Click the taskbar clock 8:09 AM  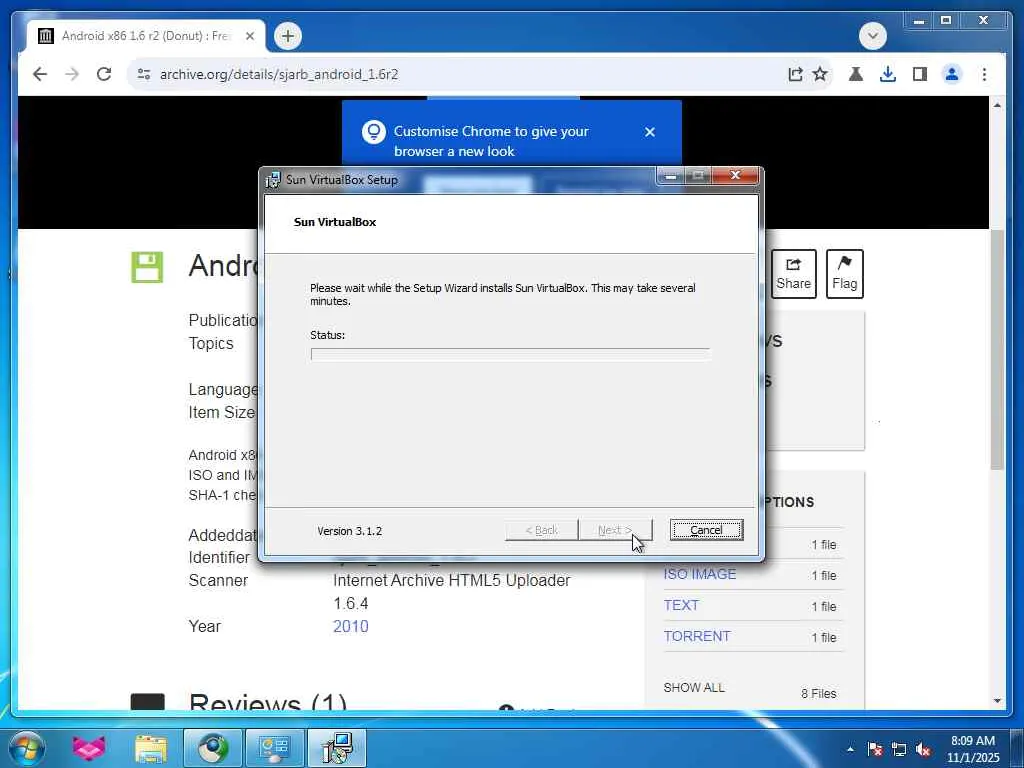972,741
